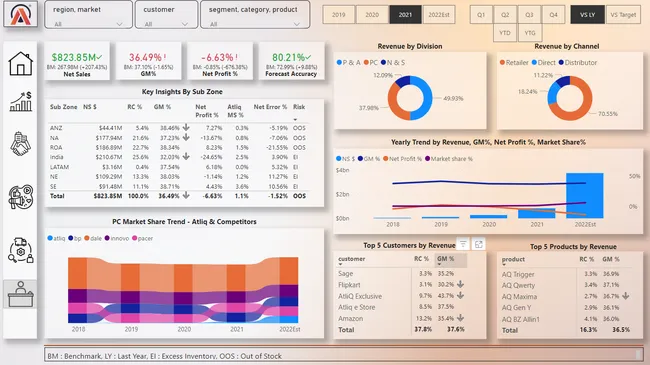
Task: Click the AtliQ logo icon
Action: [x=20, y=14]
